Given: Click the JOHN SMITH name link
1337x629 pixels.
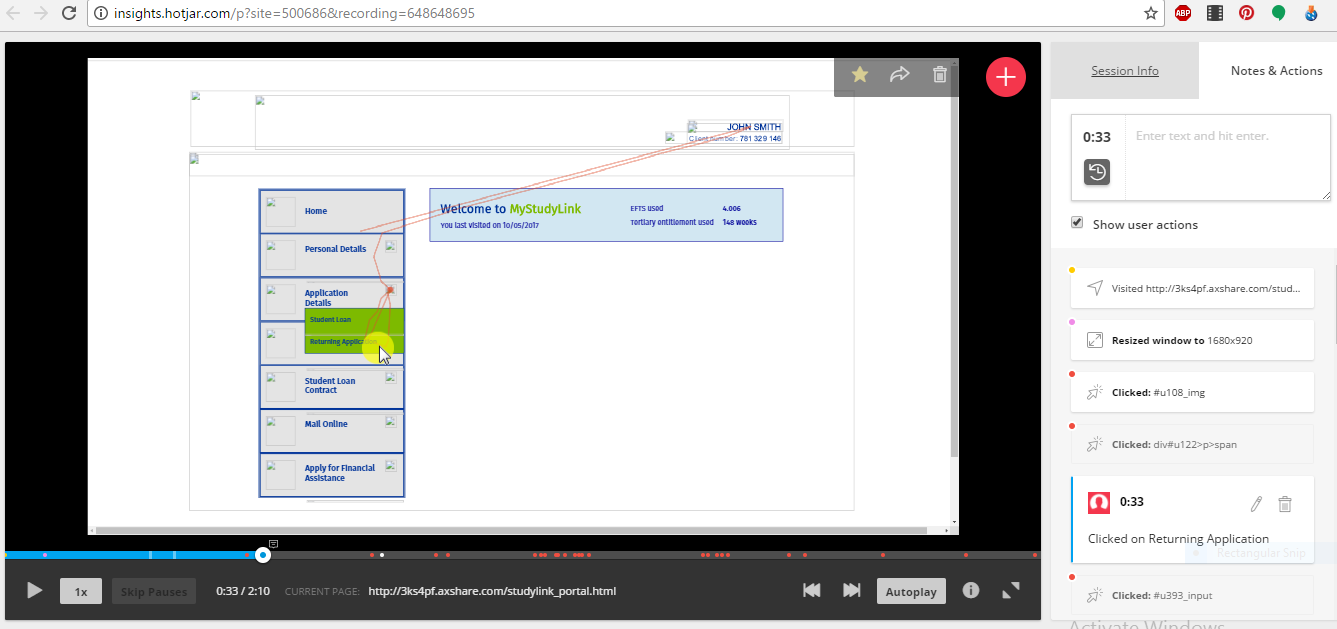Looking at the screenshot, I should (753, 127).
